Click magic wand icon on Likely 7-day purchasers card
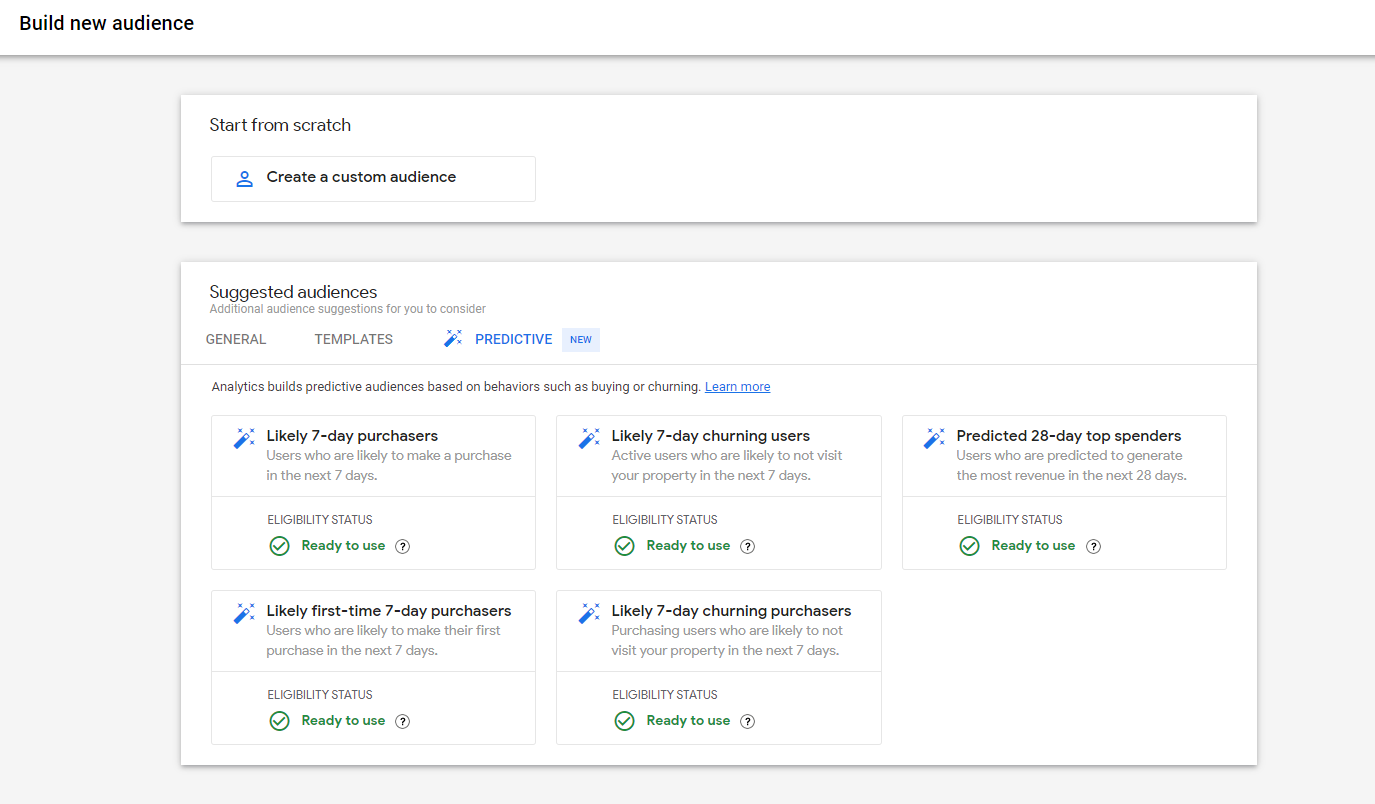The image size is (1375, 804). pos(244,439)
